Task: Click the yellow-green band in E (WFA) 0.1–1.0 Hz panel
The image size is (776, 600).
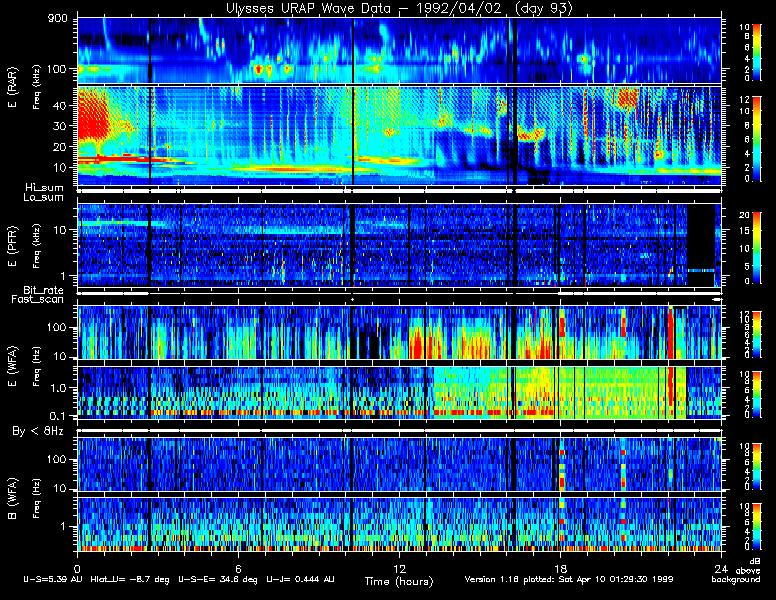Action: [559, 394]
